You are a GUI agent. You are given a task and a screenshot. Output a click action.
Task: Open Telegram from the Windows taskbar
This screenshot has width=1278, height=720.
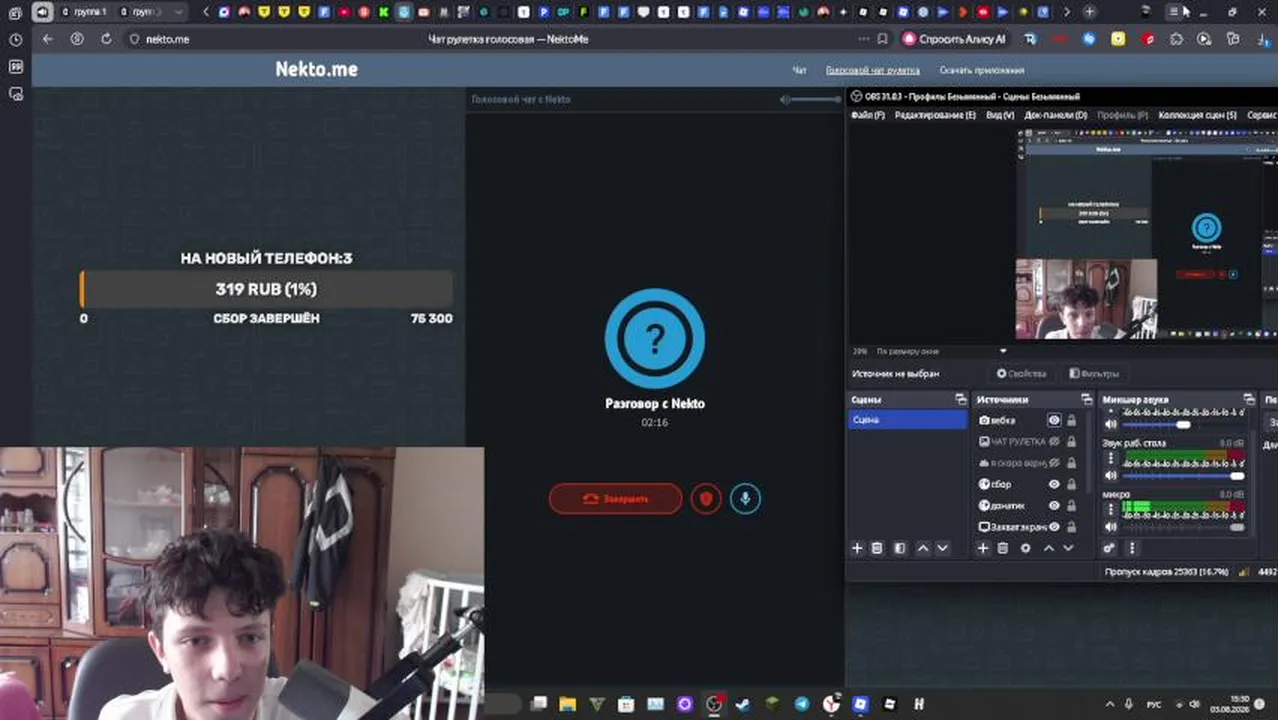pos(801,704)
